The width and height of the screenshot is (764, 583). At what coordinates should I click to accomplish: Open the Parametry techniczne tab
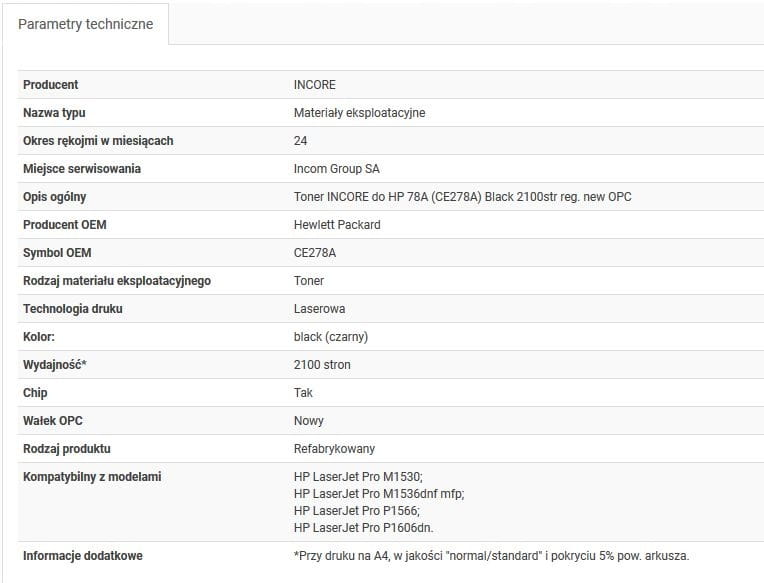click(x=86, y=24)
